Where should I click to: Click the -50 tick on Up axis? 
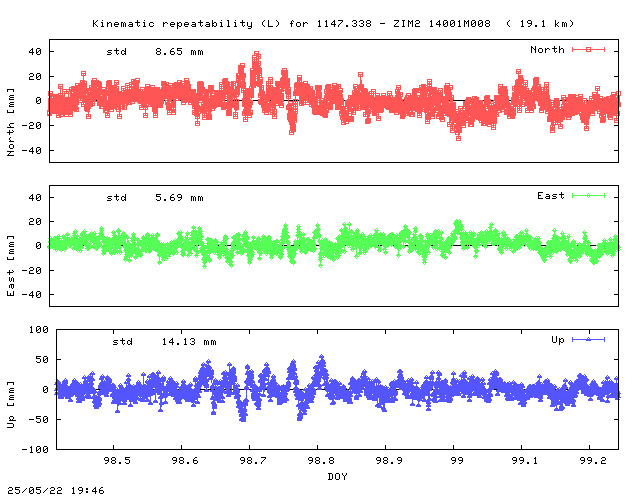[x=39, y=420]
